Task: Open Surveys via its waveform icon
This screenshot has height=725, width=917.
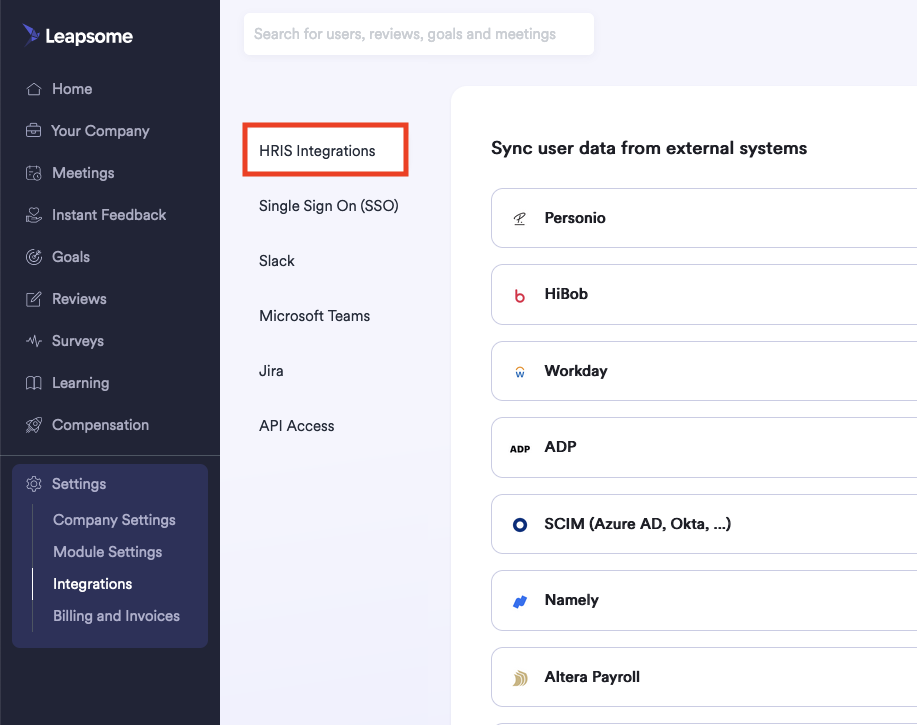Action: (35, 340)
